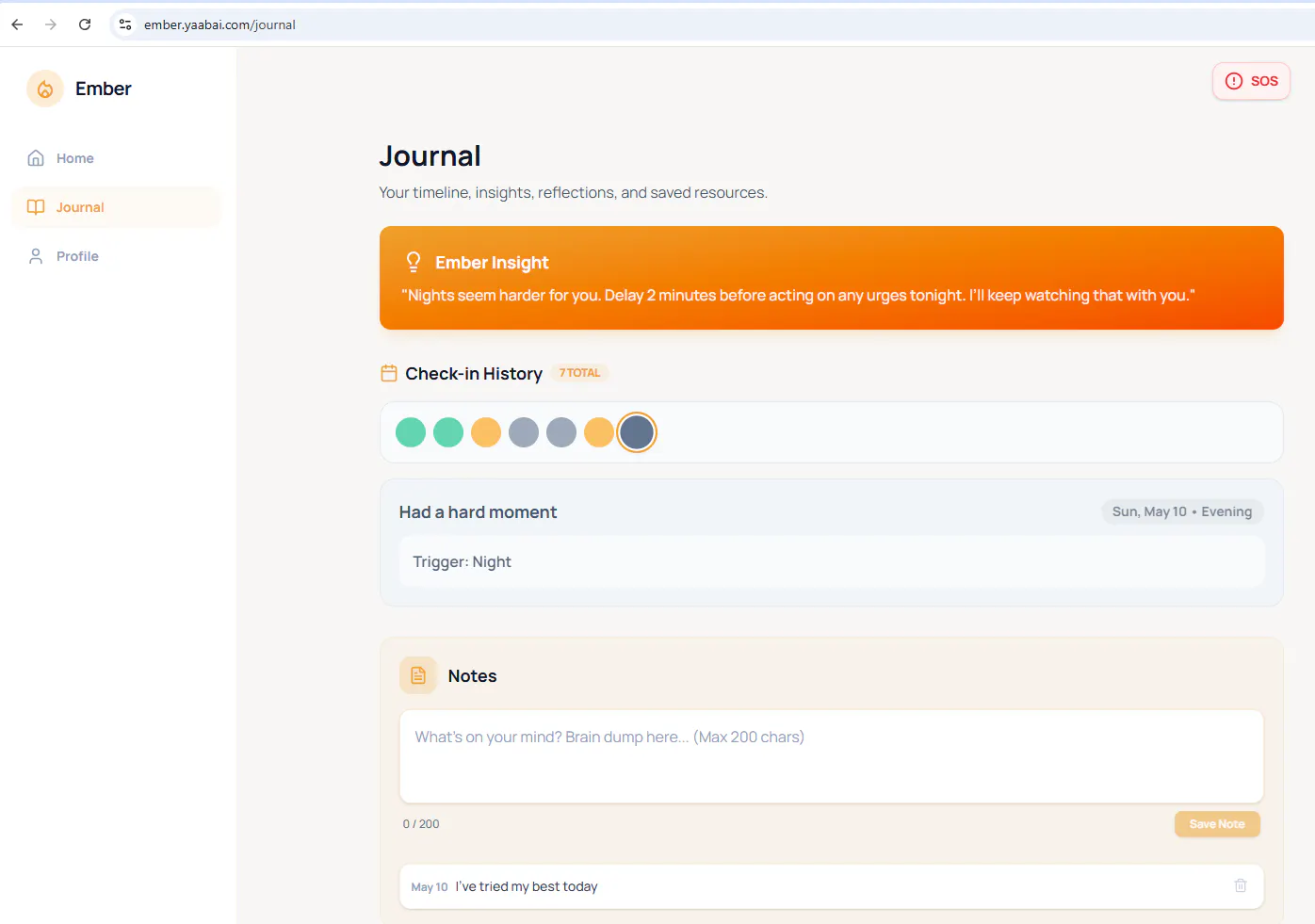The image size is (1315, 924).
Task: Select the fifth check-in dot, gray
Action: pyautogui.click(x=561, y=432)
